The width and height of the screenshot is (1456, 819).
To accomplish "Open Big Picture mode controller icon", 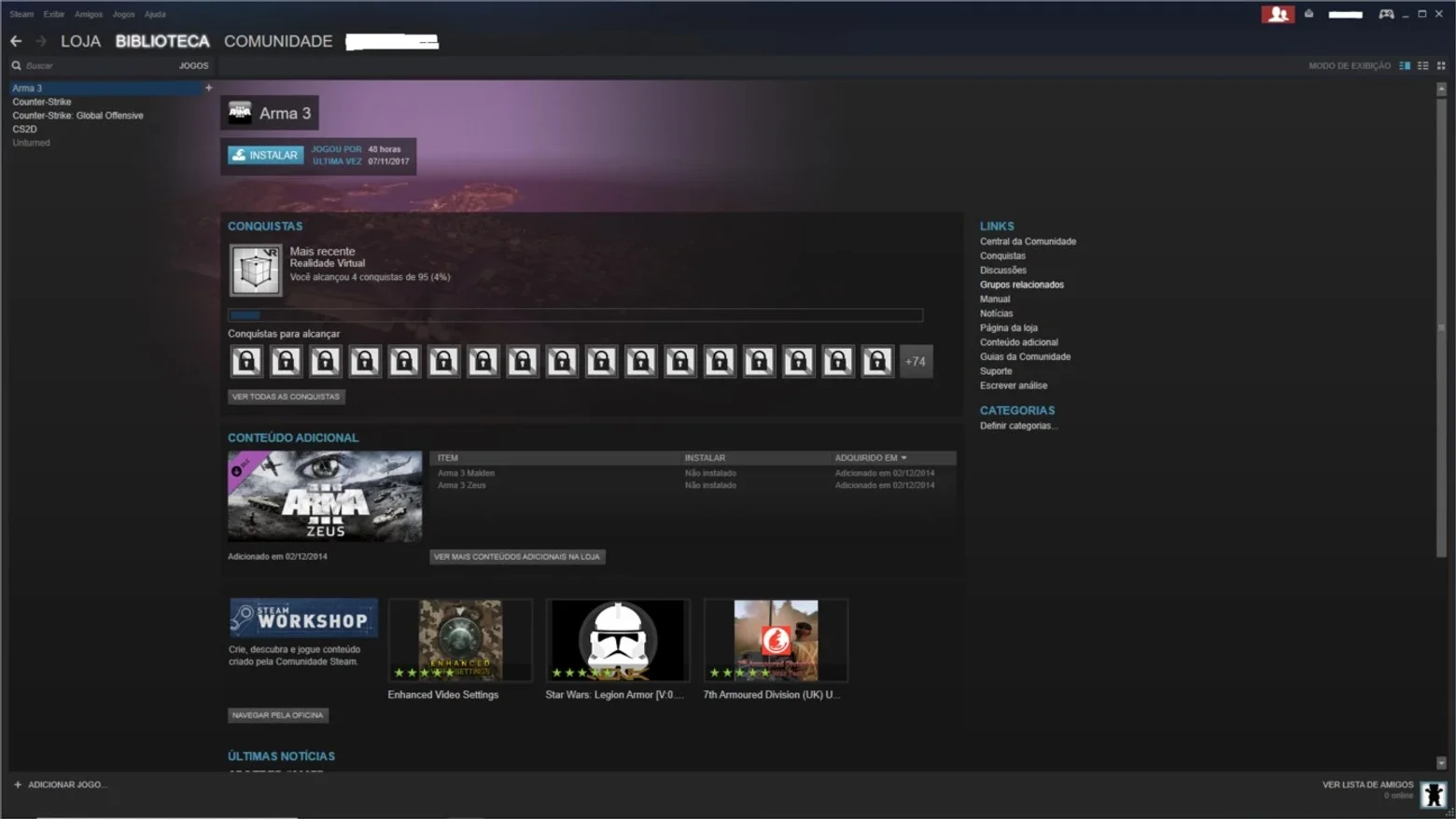I will tap(1386, 14).
